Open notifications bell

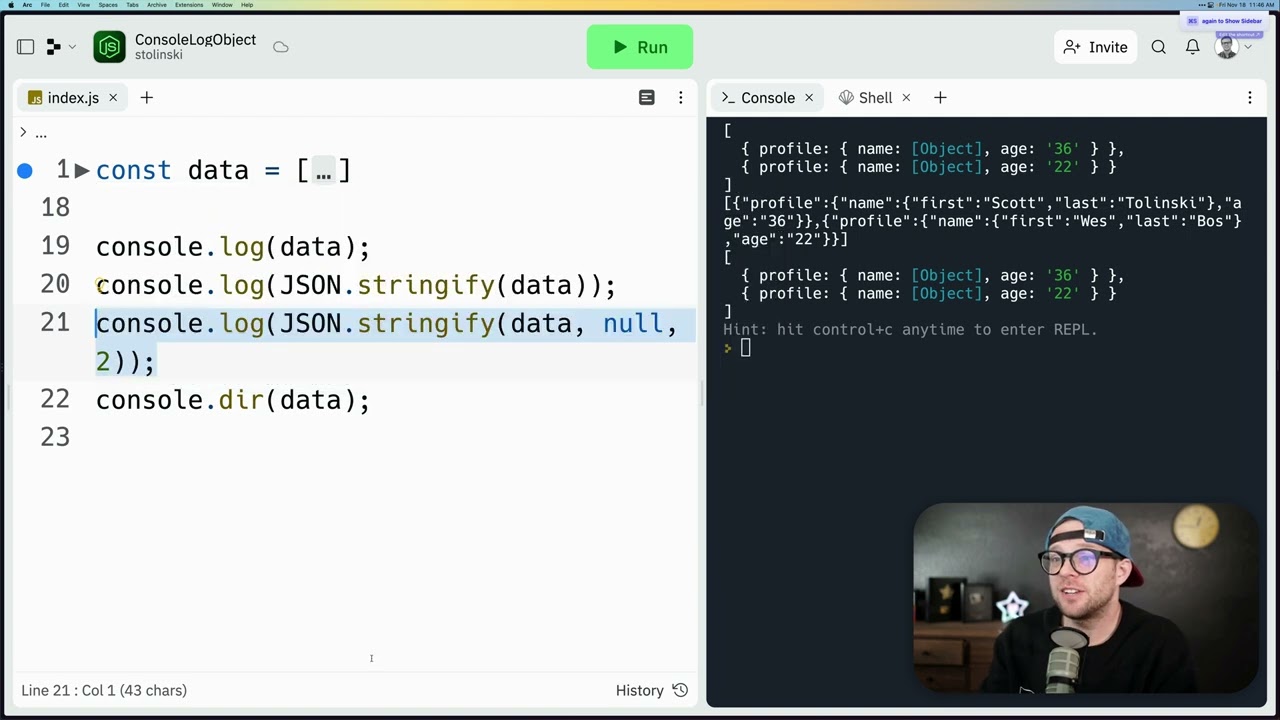1193,47
